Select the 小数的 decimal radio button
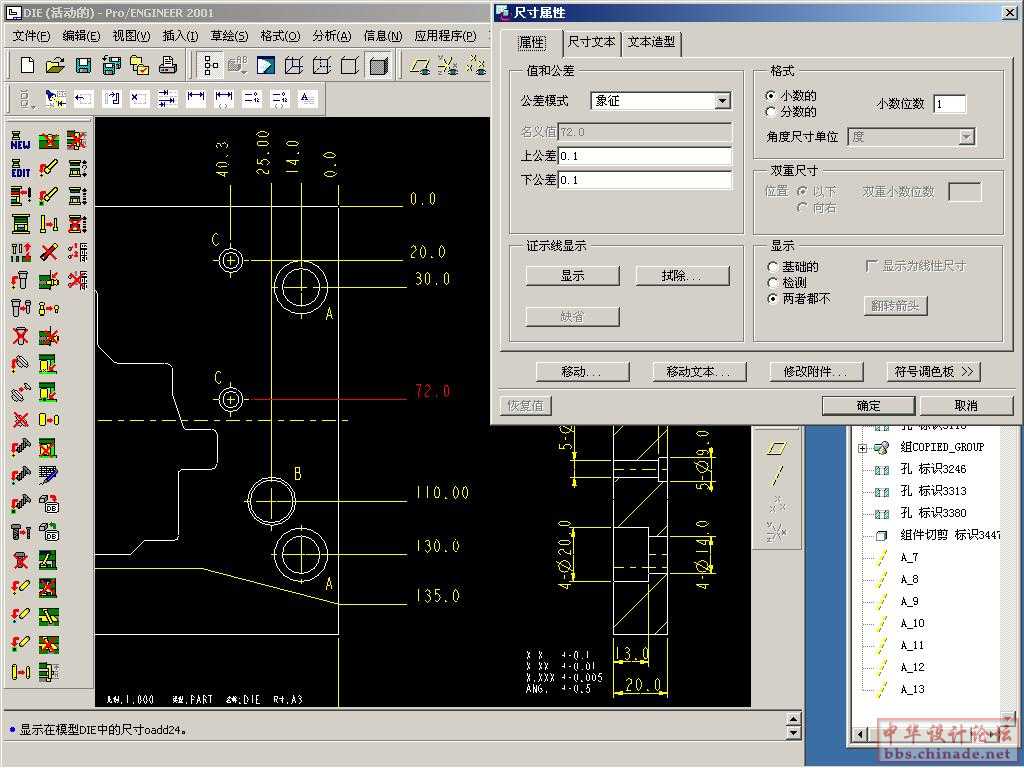 pyautogui.click(x=771, y=95)
